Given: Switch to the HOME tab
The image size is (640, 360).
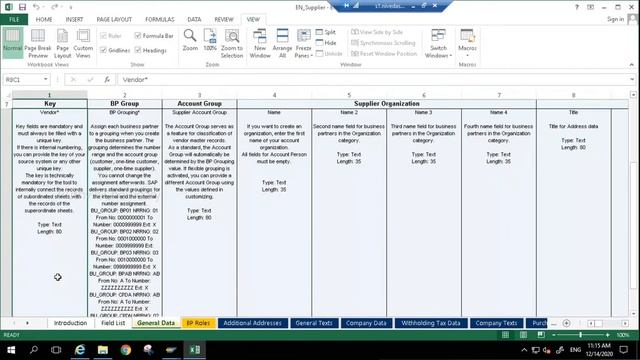Looking at the screenshot, I should click(44, 20).
